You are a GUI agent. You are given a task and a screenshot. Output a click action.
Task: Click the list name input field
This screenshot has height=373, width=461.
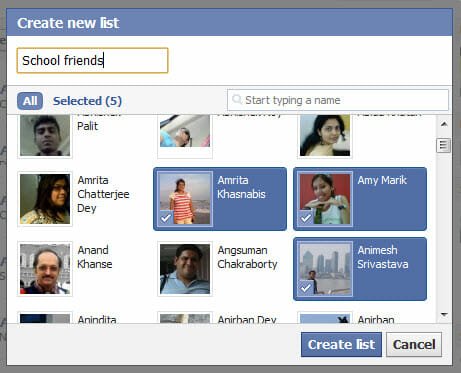click(x=92, y=60)
